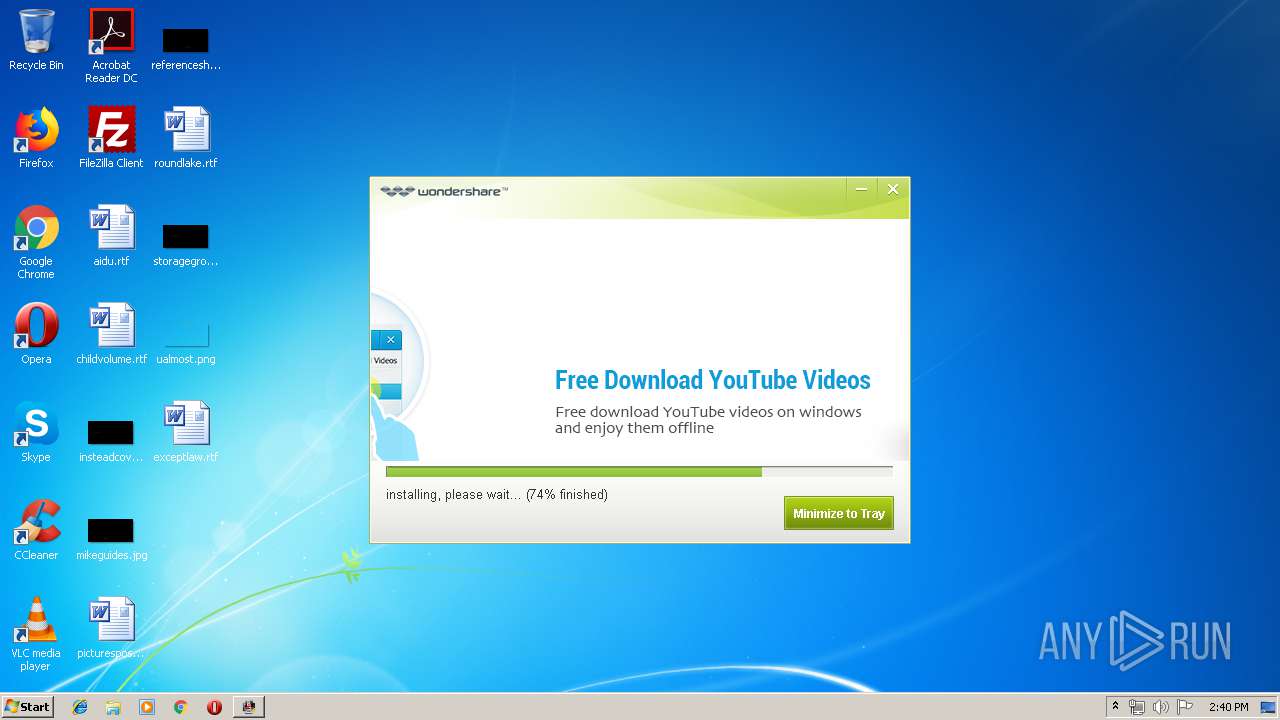
Task: Show hidden tray icons arrow
Action: click(x=1115, y=706)
